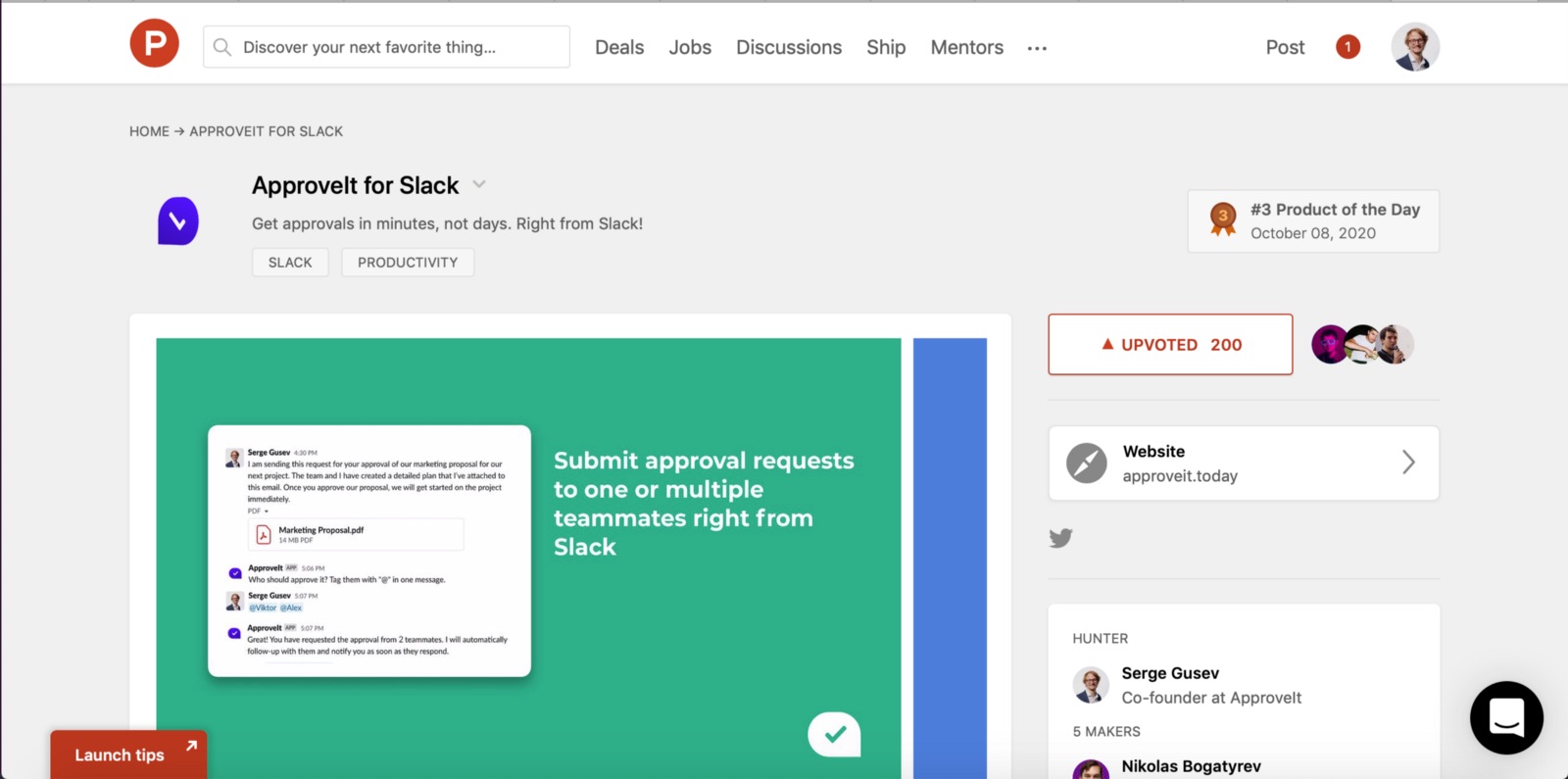Focus the Discover search field
Screen dimensions: 1568x779
(386, 47)
